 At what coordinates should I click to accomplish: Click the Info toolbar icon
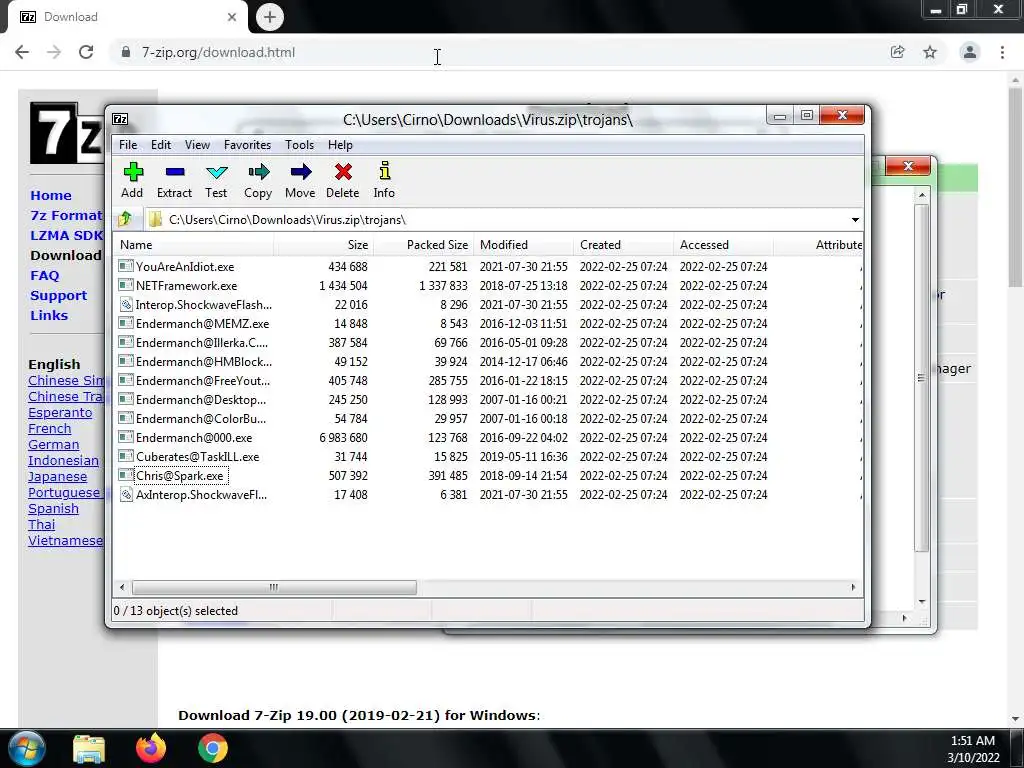385,171
